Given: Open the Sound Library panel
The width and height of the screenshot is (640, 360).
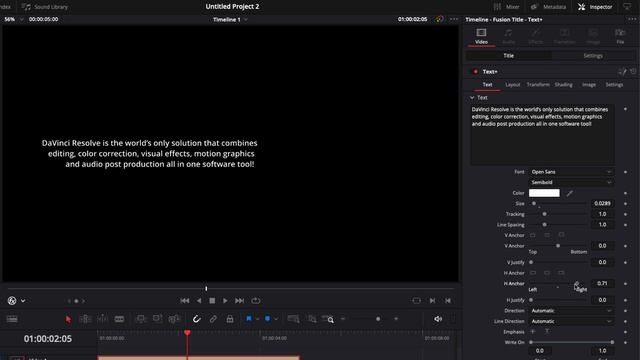Looking at the screenshot, I should pos(45,7).
